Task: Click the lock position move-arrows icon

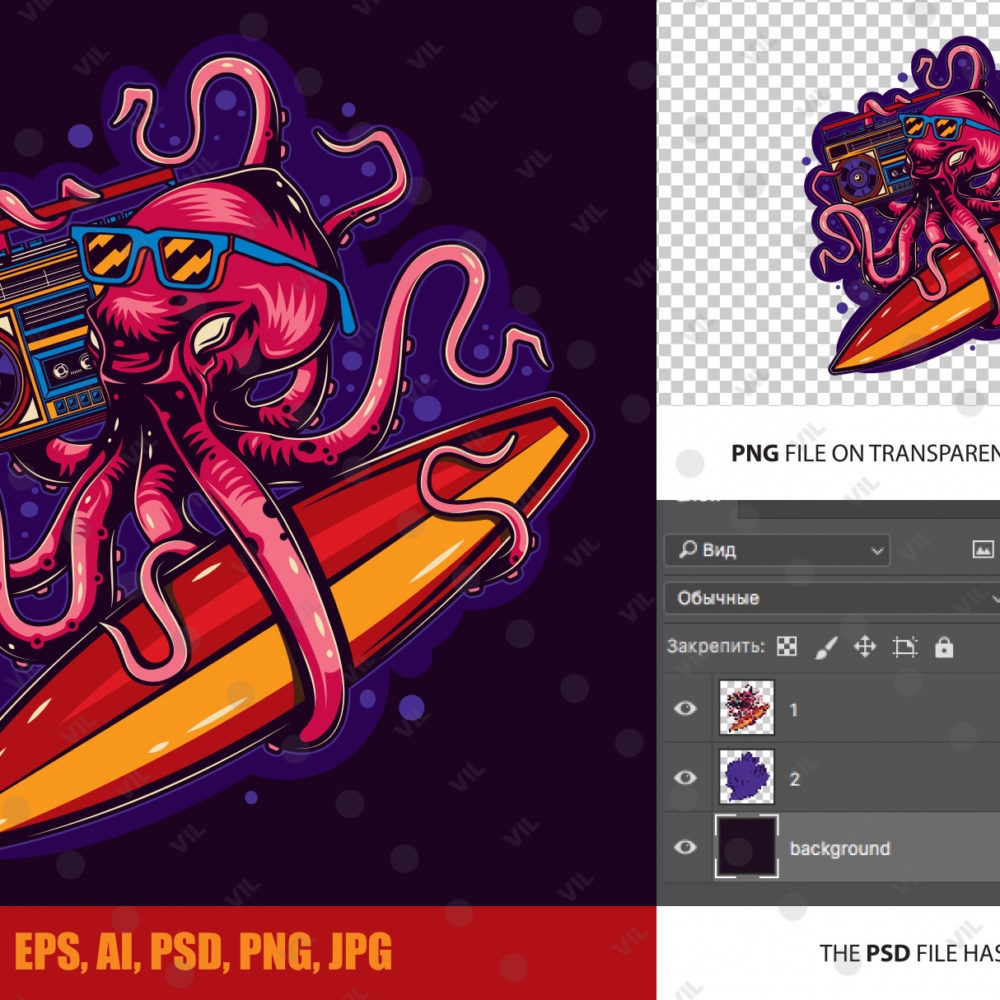Action: pos(865,647)
